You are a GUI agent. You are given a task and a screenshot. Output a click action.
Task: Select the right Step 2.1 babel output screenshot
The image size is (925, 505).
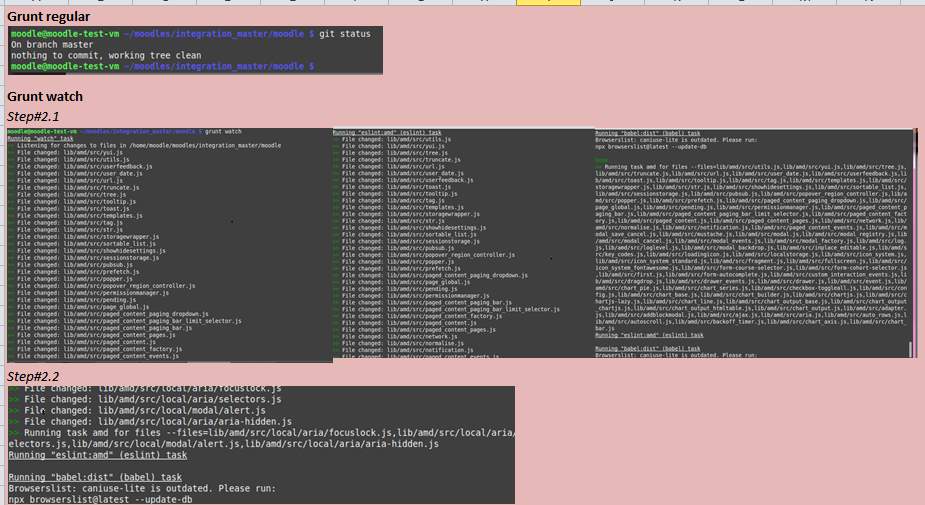click(753, 243)
